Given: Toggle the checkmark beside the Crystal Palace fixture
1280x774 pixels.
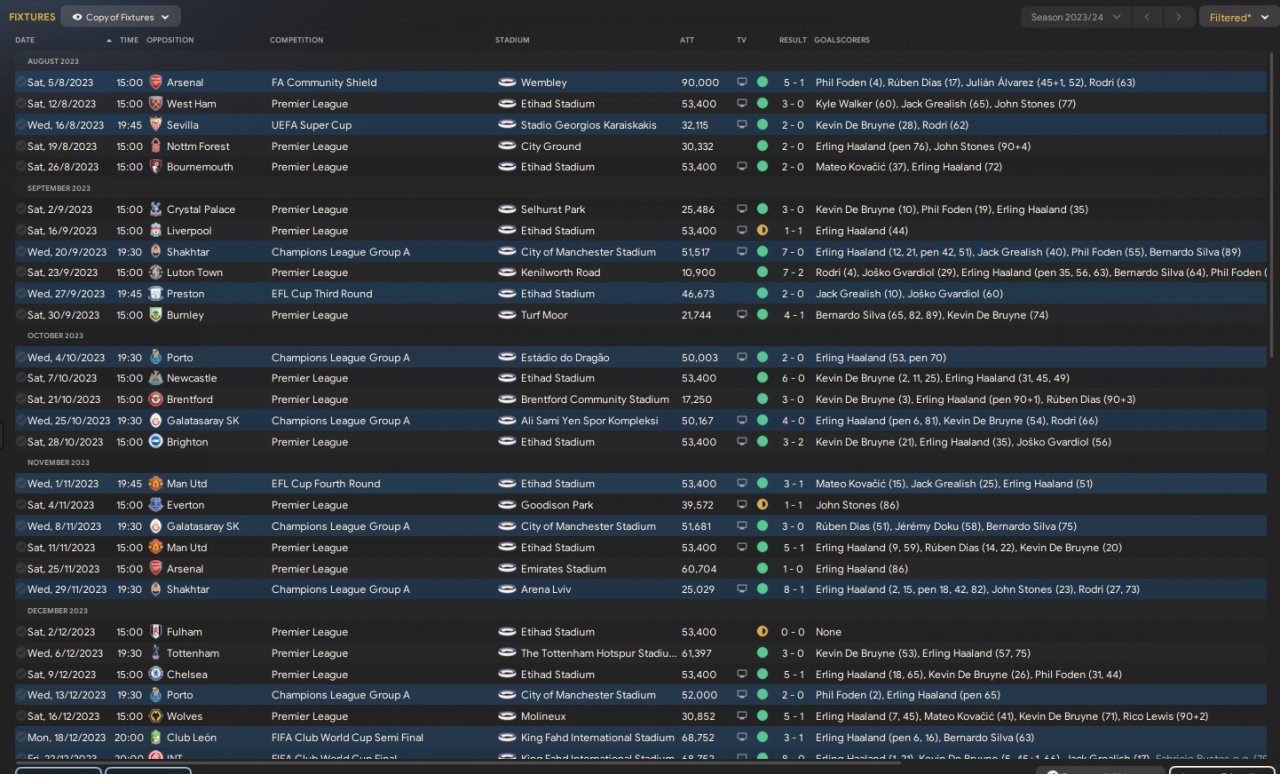Looking at the screenshot, I should (x=21, y=210).
